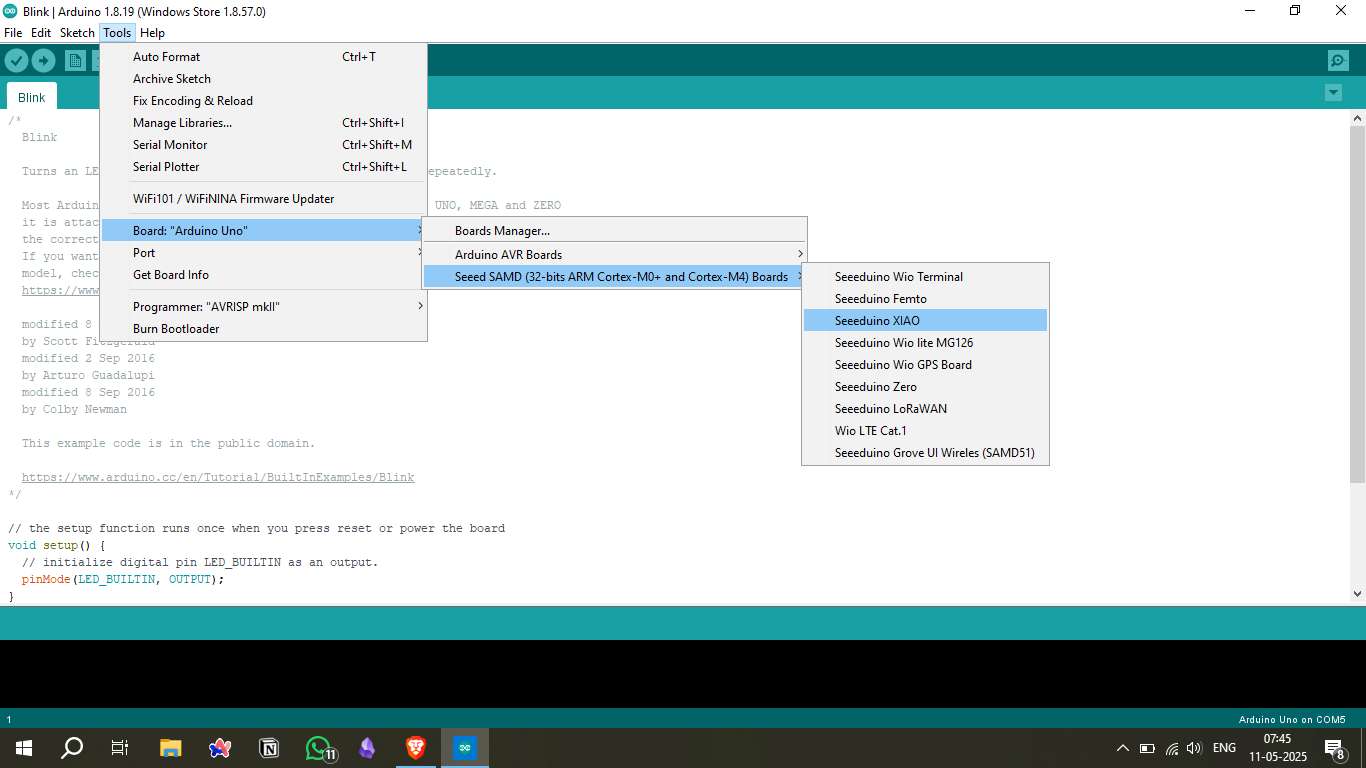1366x768 pixels.
Task: Open clock showing 07:45 date
Action: pyautogui.click(x=1278, y=747)
